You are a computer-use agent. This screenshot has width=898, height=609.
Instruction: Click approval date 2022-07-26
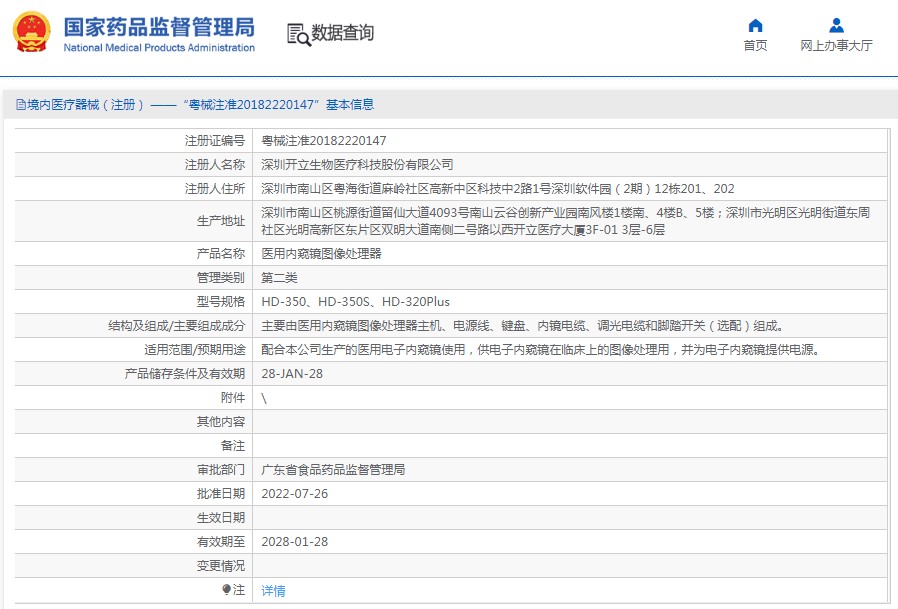pos(294,494)
